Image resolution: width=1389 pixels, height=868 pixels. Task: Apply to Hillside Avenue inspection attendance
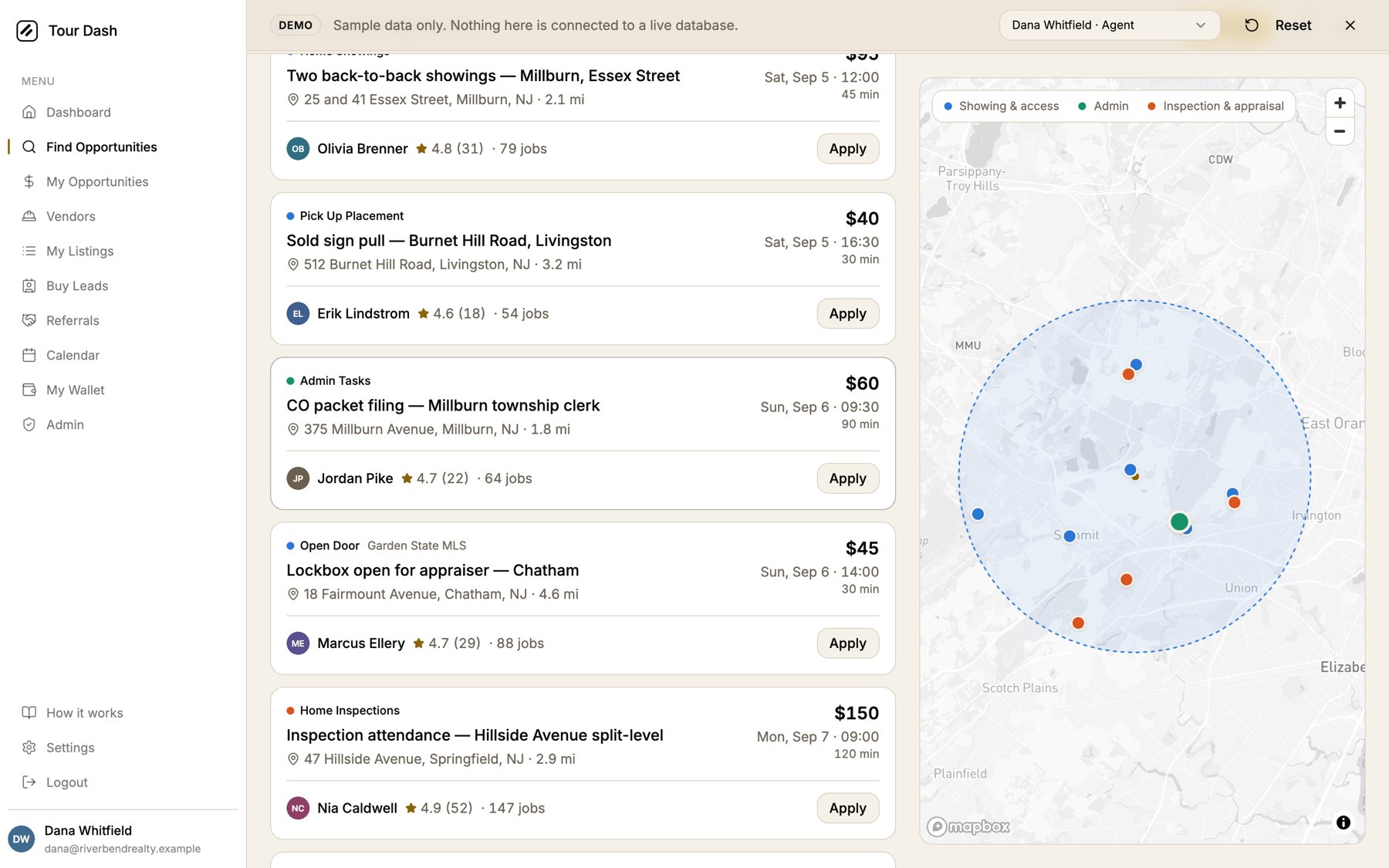[847, 808]
